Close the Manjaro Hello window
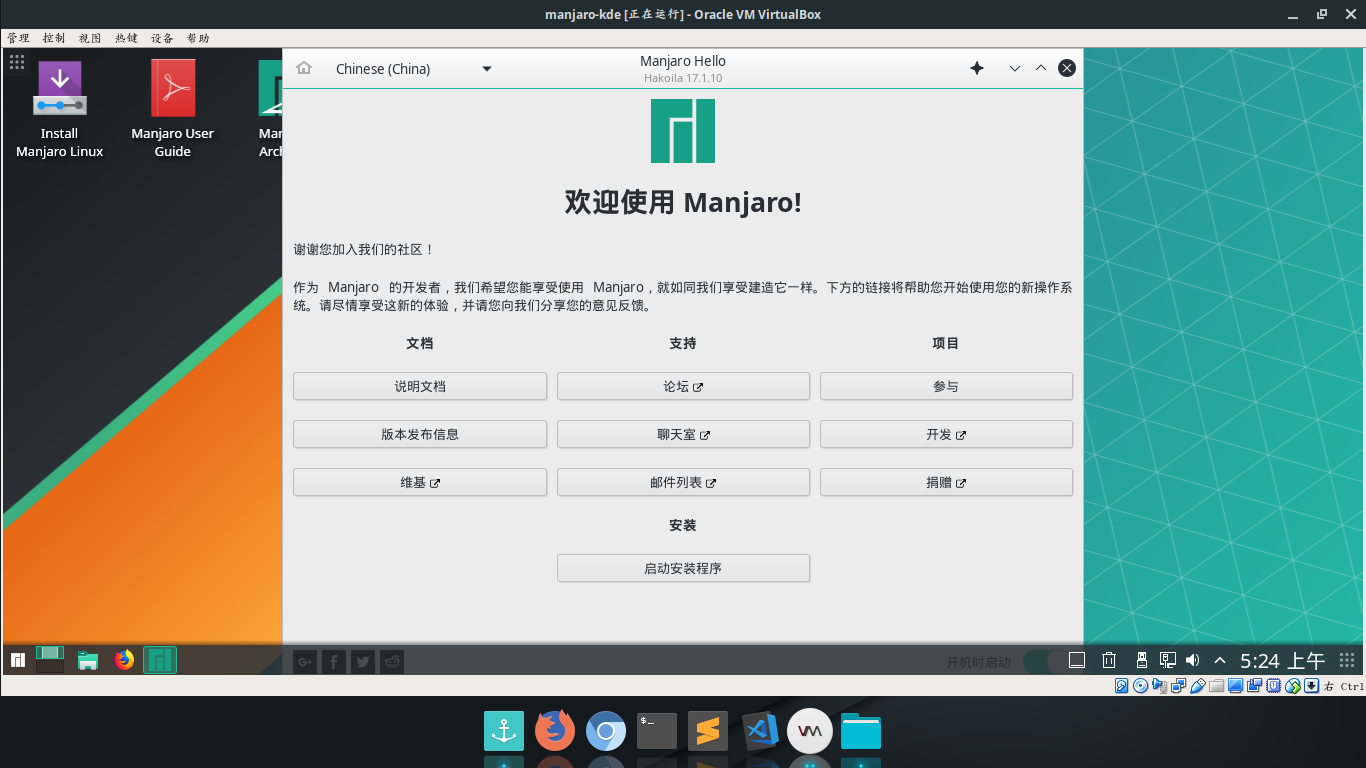This screenshot has height=768, width=1366. coord(1067,68)
